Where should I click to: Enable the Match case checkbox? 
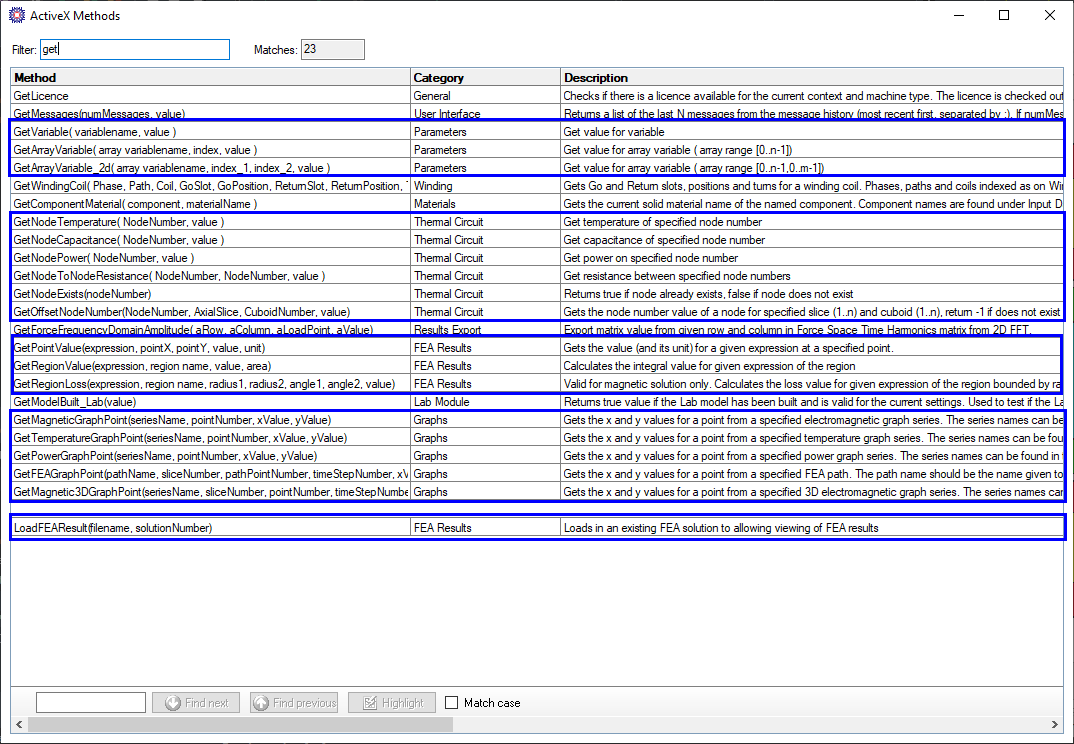pos(451,702)
